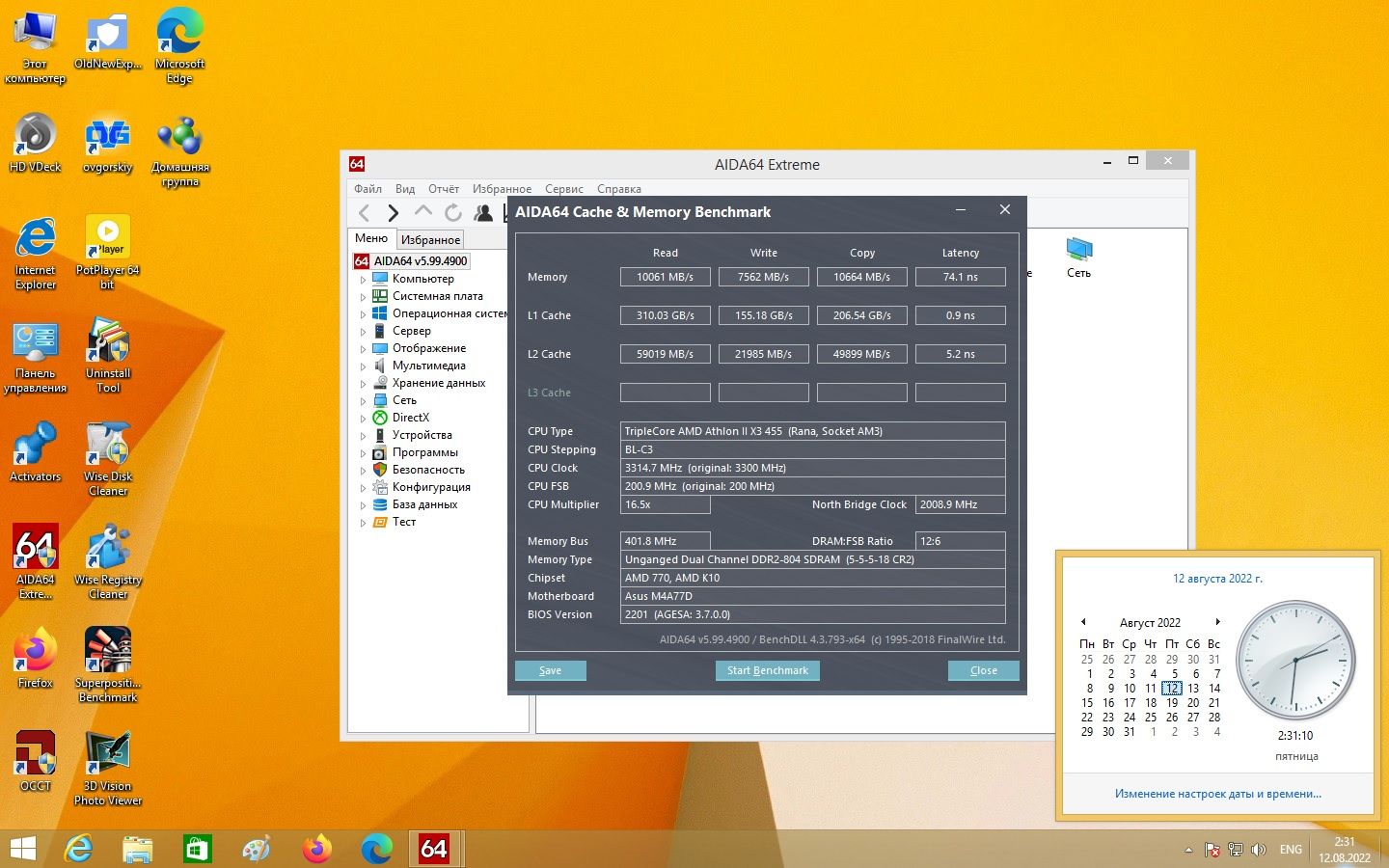Screen dimensions: 1389x868
Task: Click the ENG language indicator in tray
Action: pyautogui.click(x=1291, y=850)
